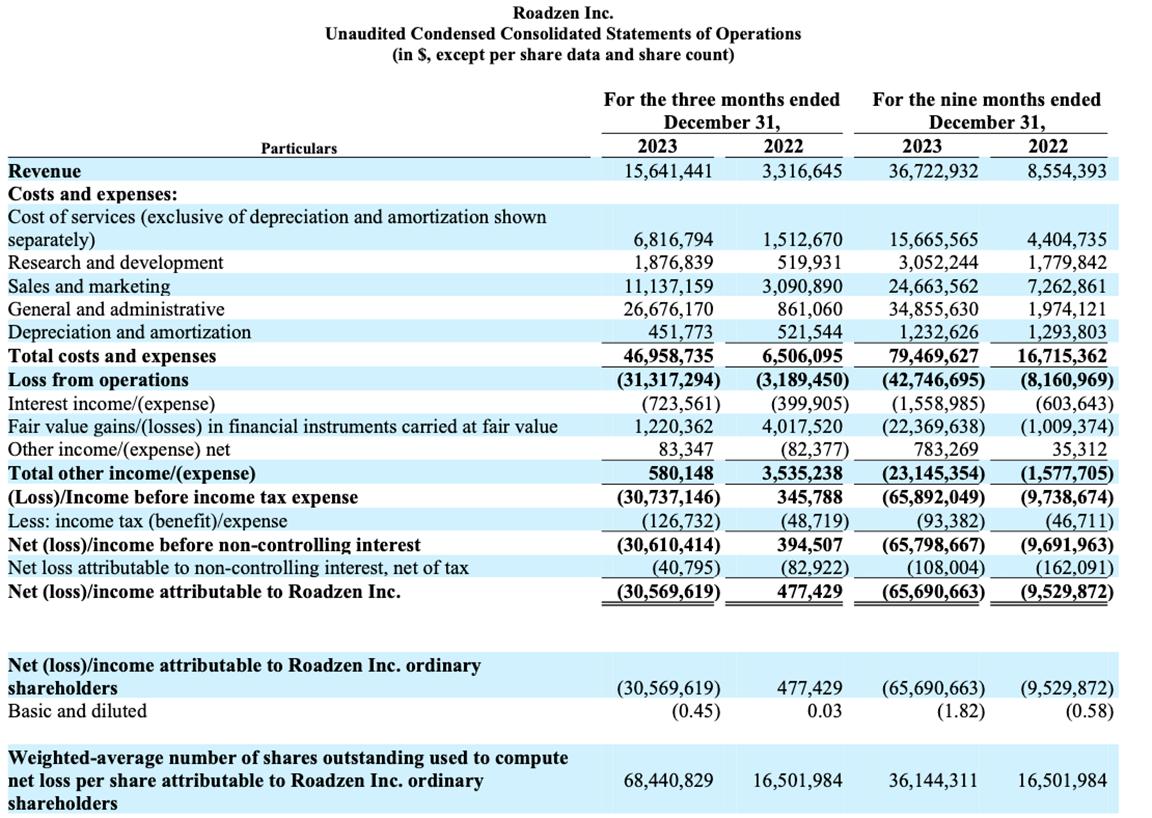The image size is (1152, 818).
Task: Click revenue value 3,316,645
Action: [x=802, y=171]
